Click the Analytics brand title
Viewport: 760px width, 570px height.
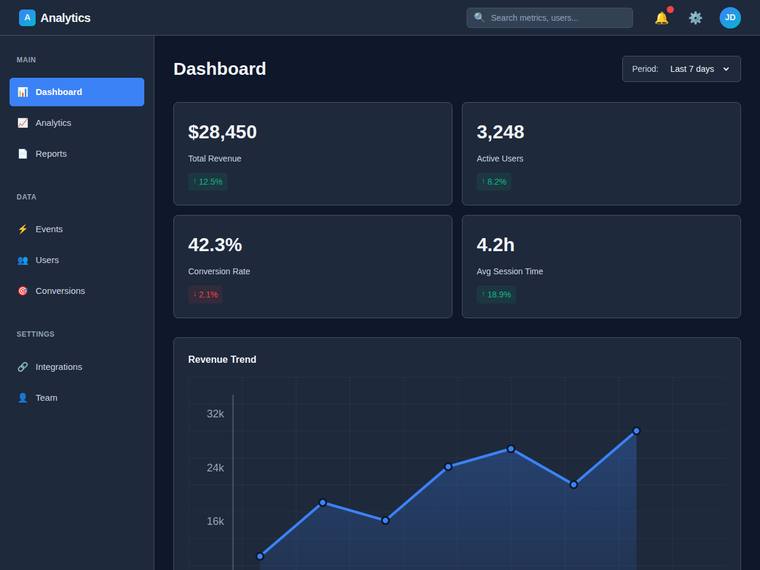65,18
